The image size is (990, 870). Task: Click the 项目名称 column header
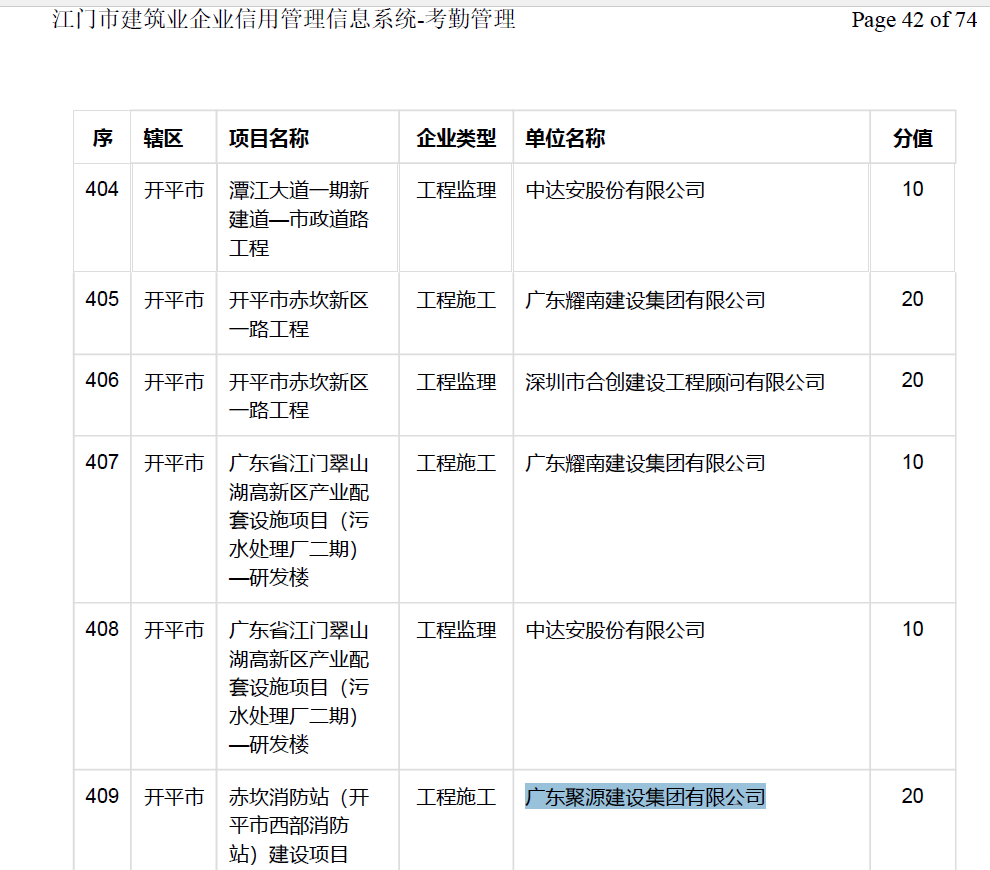[268, 138]
